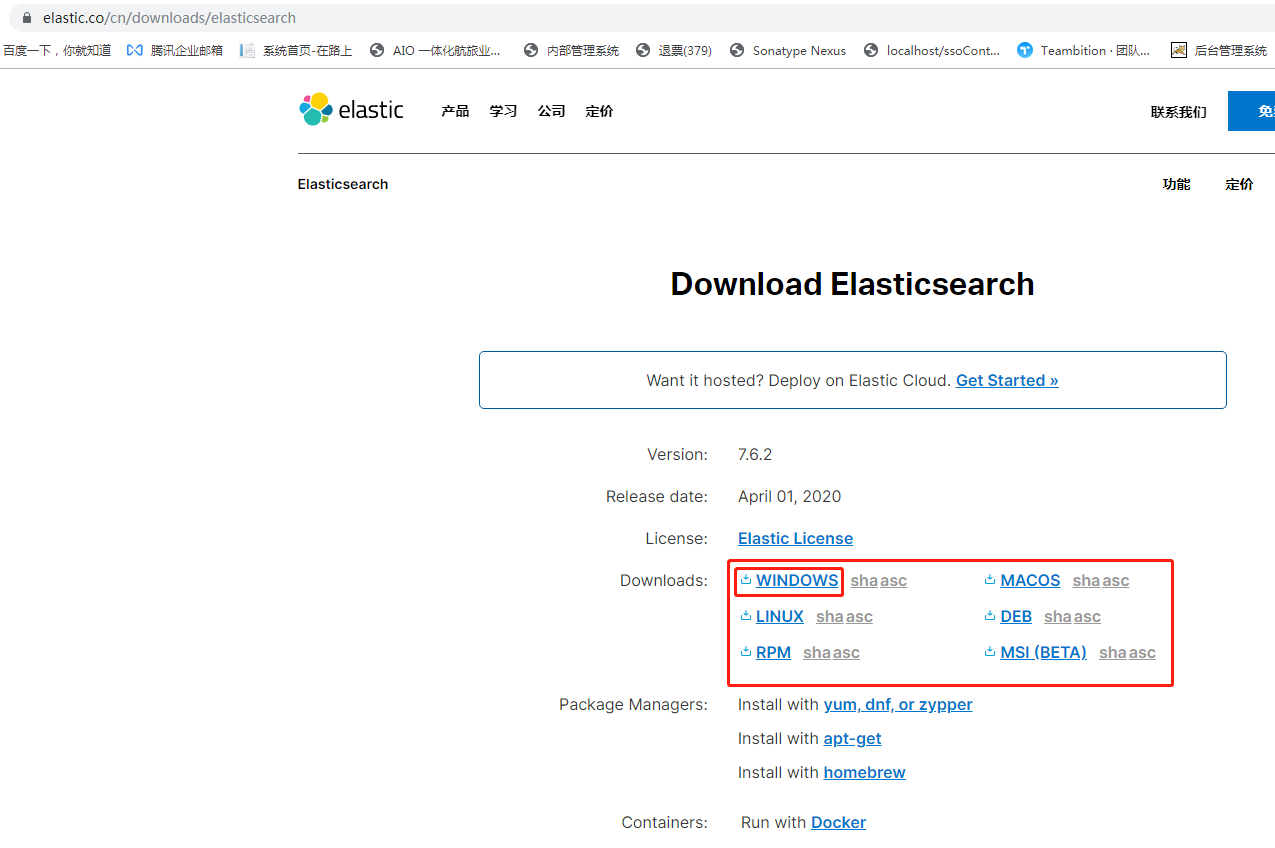Open the homebrew install link
The width and height of the screenshot is (1275, 848).
pos(864,772)
